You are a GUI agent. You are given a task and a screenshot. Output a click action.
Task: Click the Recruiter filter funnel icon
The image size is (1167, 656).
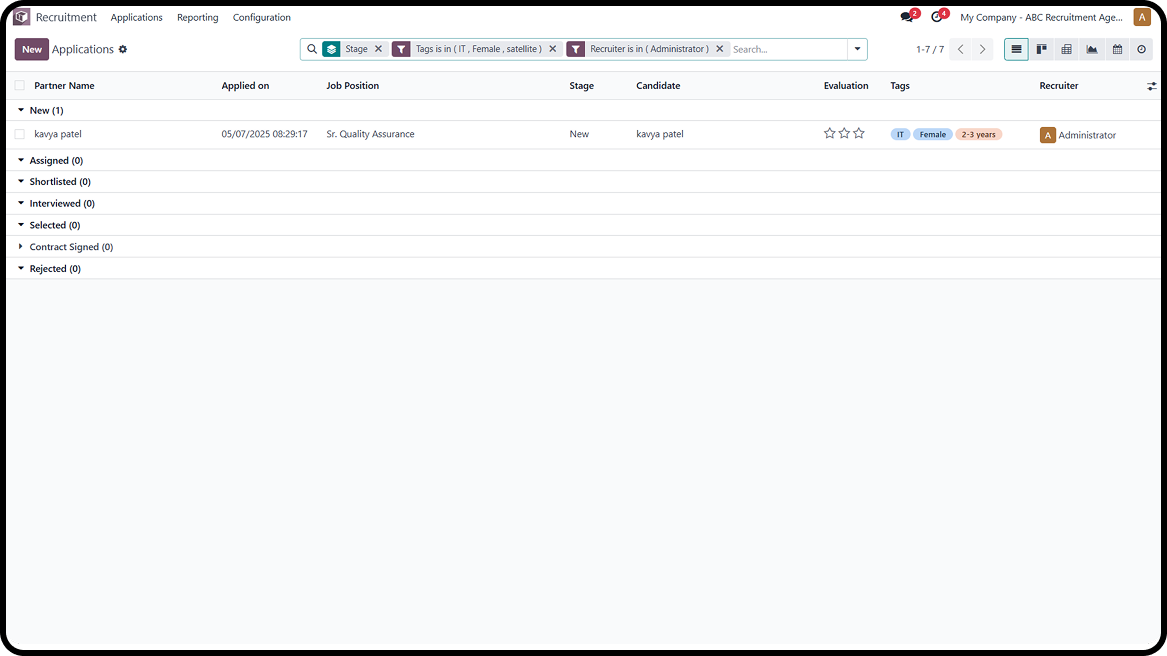click(x=575, y=49)
